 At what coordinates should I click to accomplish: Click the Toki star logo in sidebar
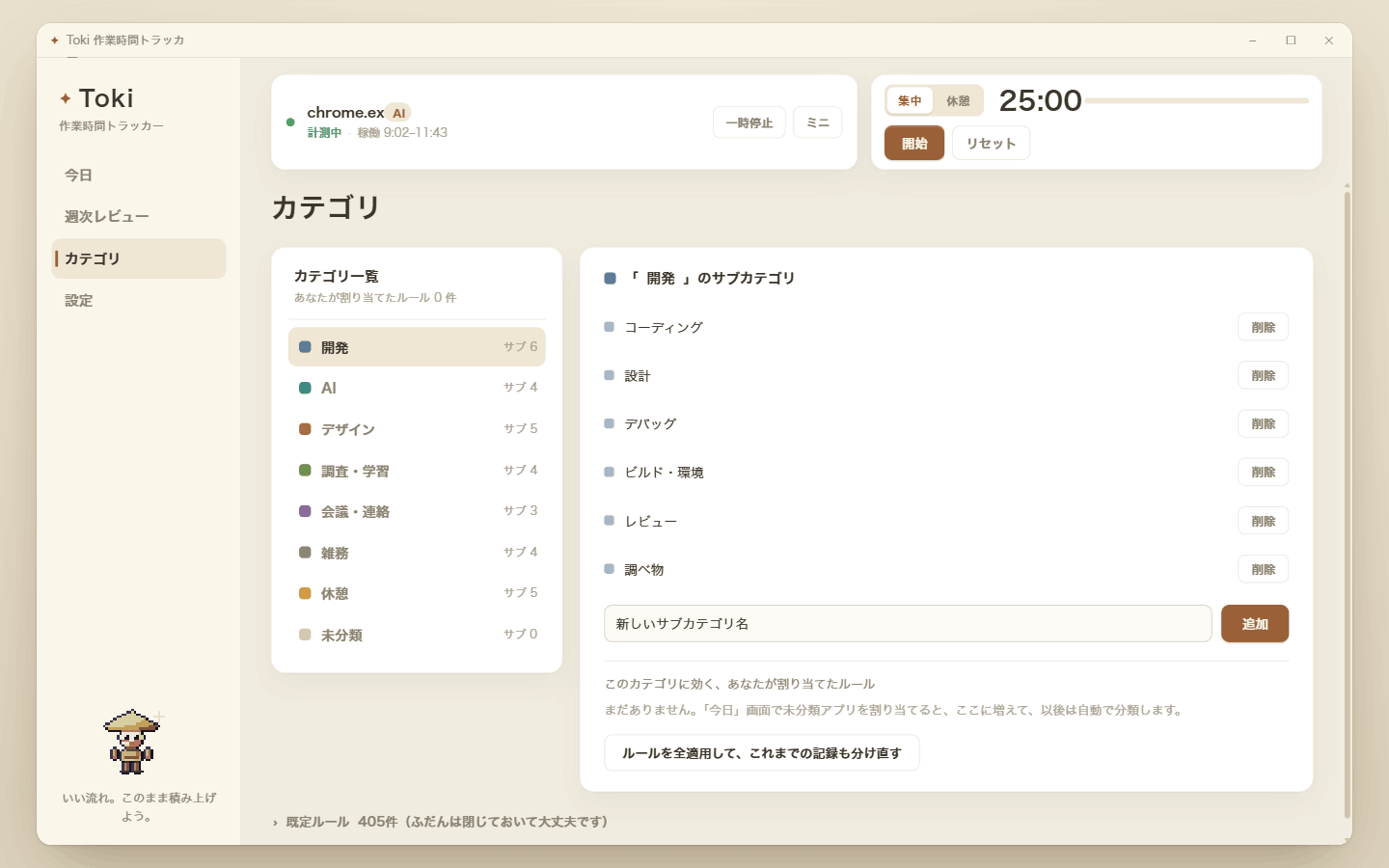coord(66,98)
